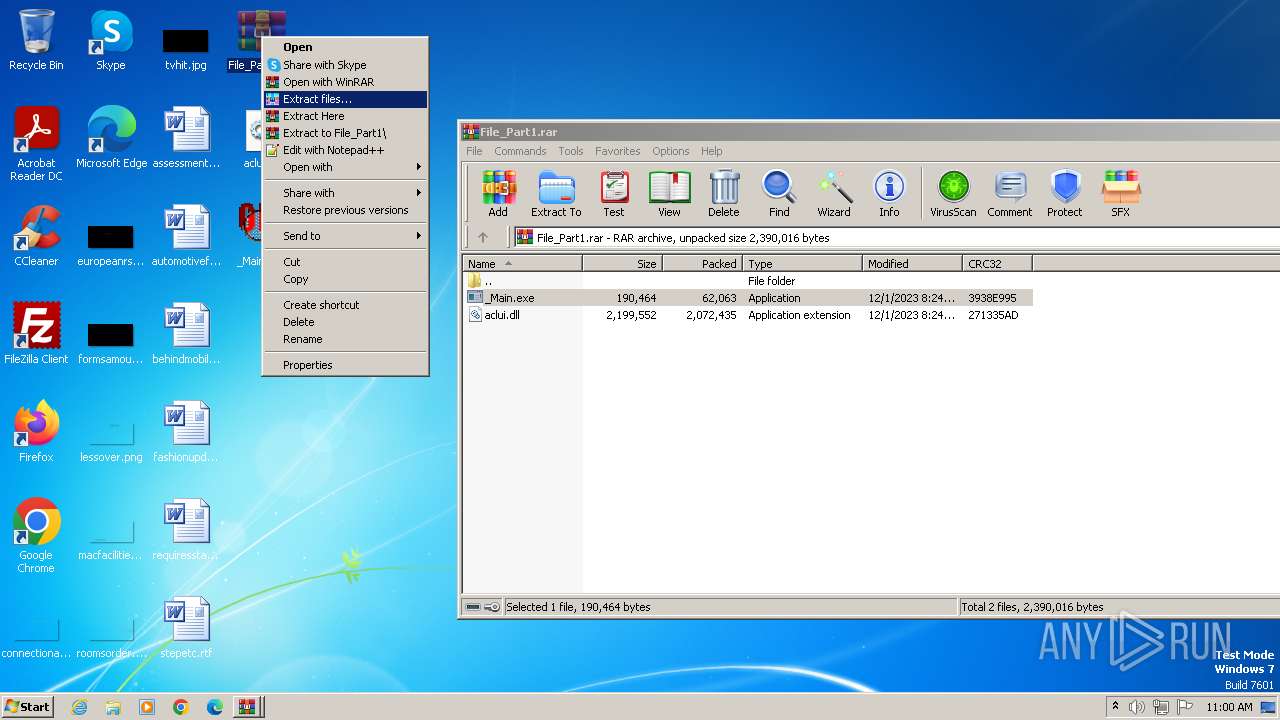The width and height of the screenshot is (1280, 720).
Task: Choose Create shortcut
Action: [x=345, y=305]
